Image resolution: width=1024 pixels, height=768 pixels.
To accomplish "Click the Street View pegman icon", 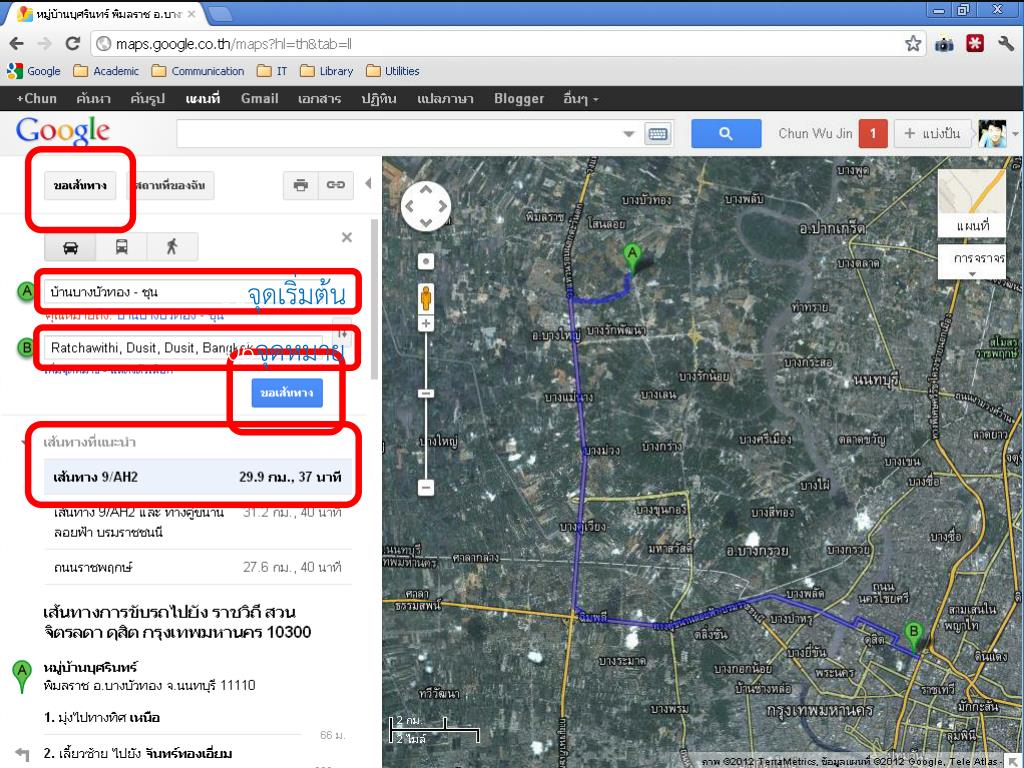I will [x=426, y=298].
